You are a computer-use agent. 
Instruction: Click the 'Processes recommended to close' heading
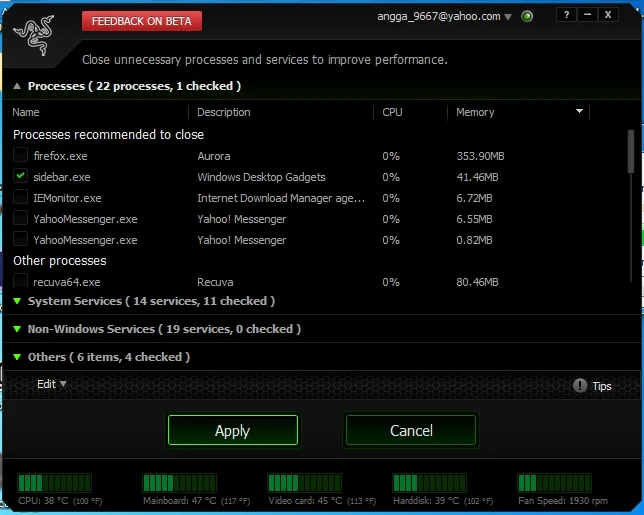coord(108,135)
